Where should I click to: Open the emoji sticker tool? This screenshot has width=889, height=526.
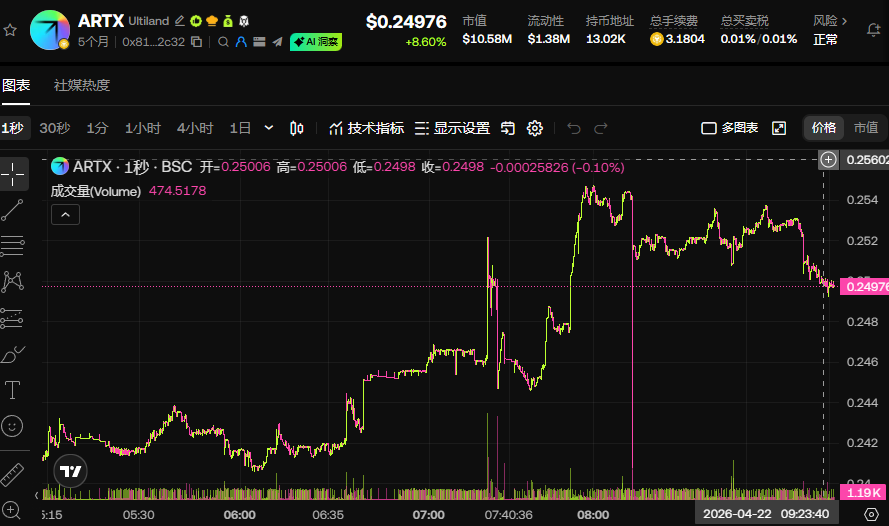[x=12, y=426]
